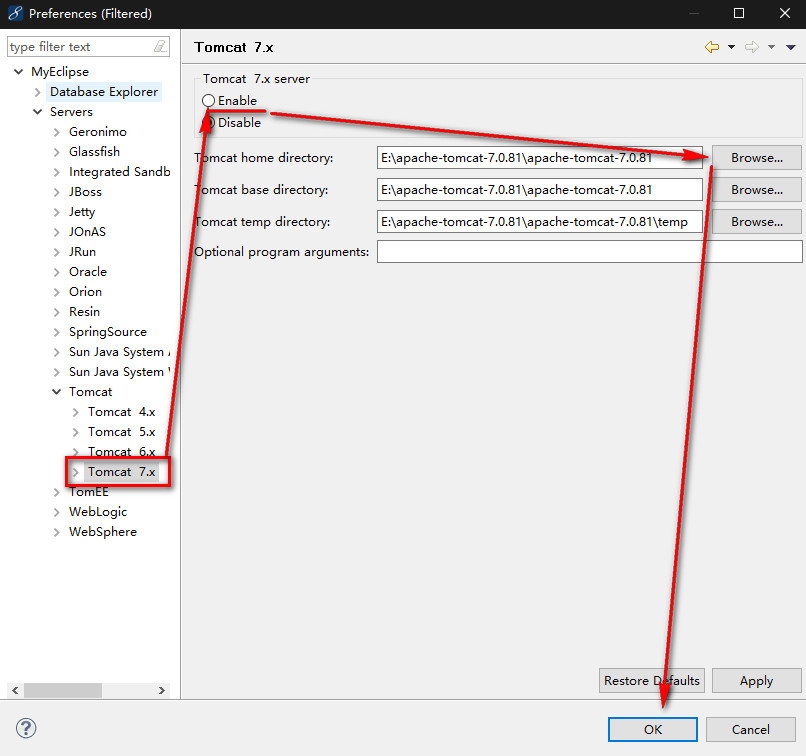This screenshot has height=756, width=806.
Task: Expand the Geronimo server node
Action: pyautogui.click(x=57, y=132)
